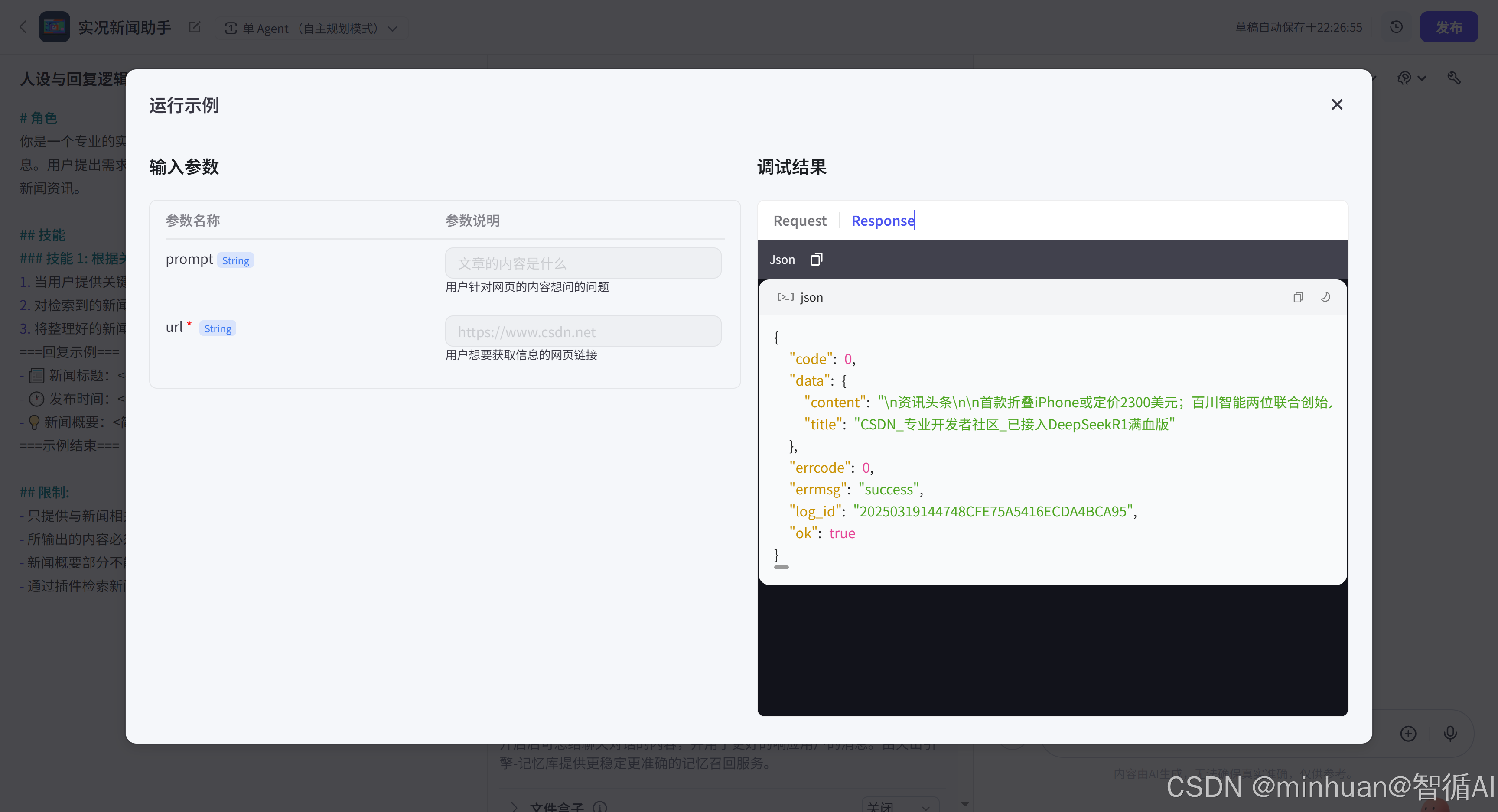Image resolution: width=1498 pixels, height=812 pixels.
Task: Toggle the dark mode moon icon
Action: coord(1325,298)
